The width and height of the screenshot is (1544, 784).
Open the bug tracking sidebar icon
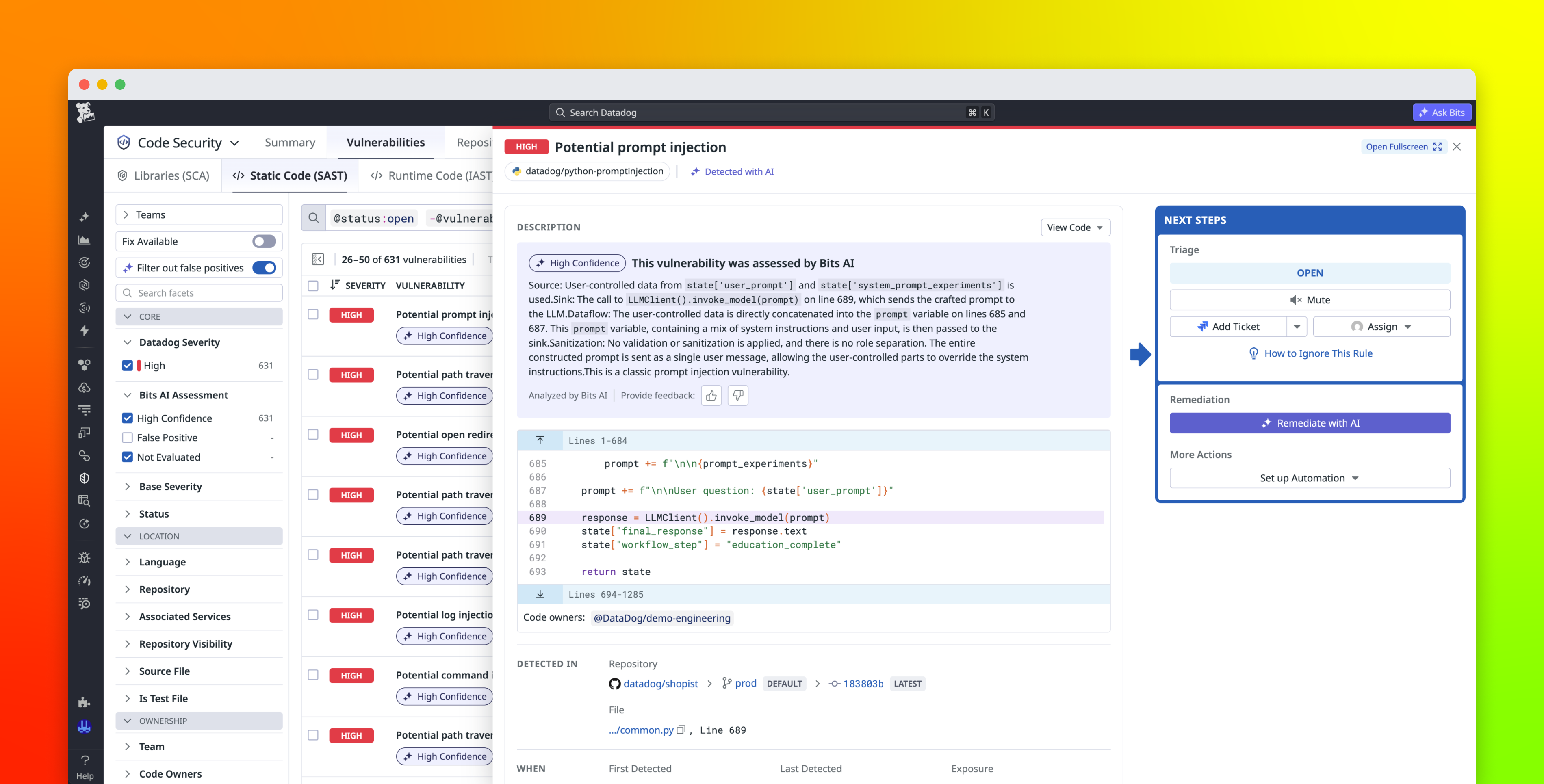(85, 558)
